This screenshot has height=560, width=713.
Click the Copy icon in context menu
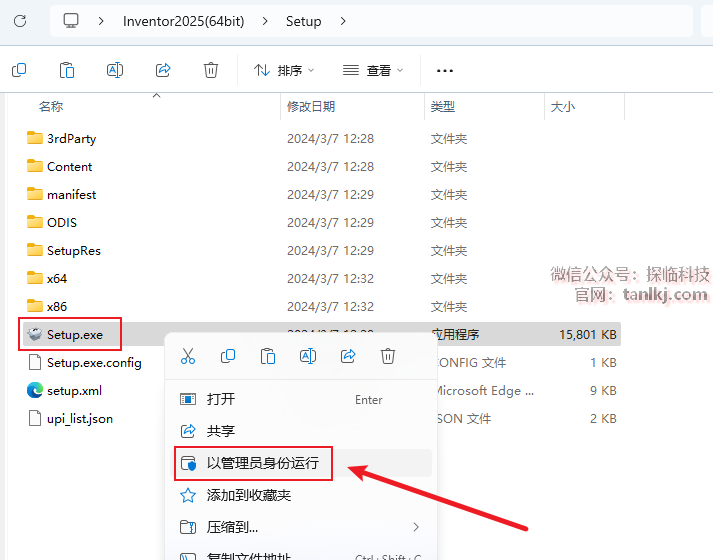click(x=228, y=356)
